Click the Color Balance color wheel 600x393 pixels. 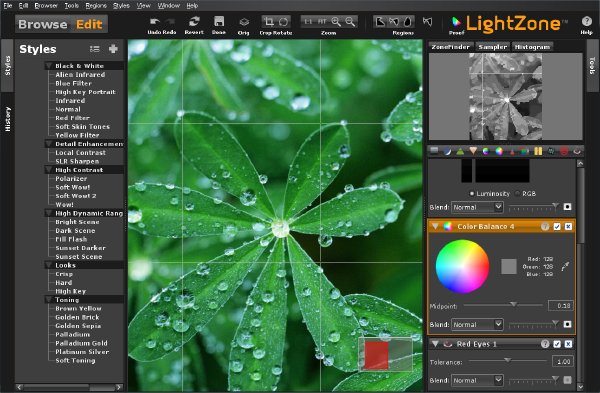(x=462, y=266)
